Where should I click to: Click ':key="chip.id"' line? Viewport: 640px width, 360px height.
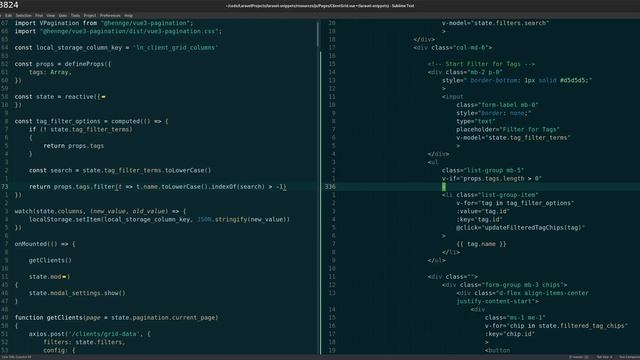[x=510, y=333]
